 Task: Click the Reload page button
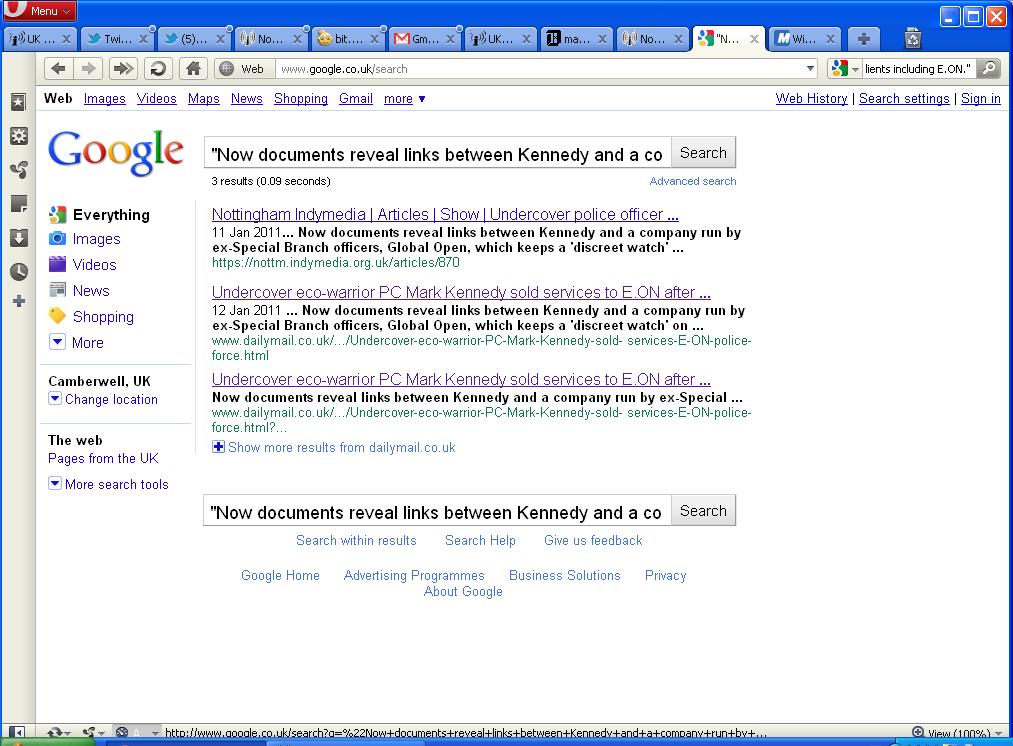point(157,69)
